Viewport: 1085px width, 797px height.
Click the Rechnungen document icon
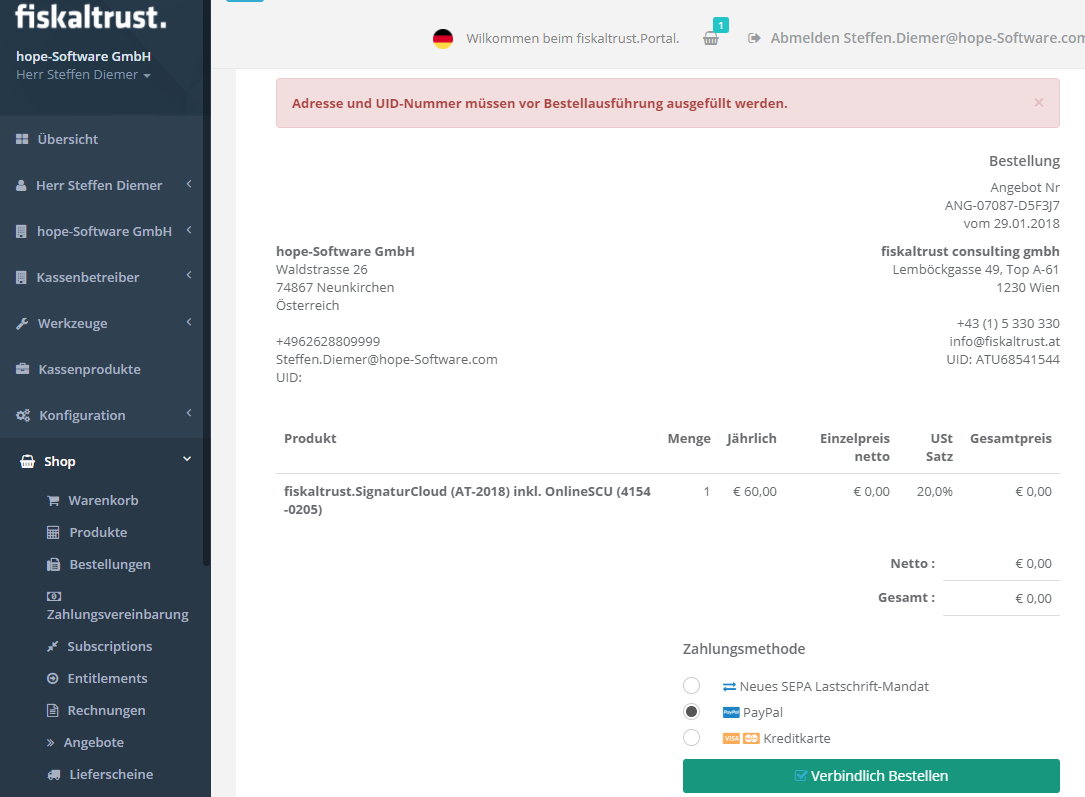point(53,711)
